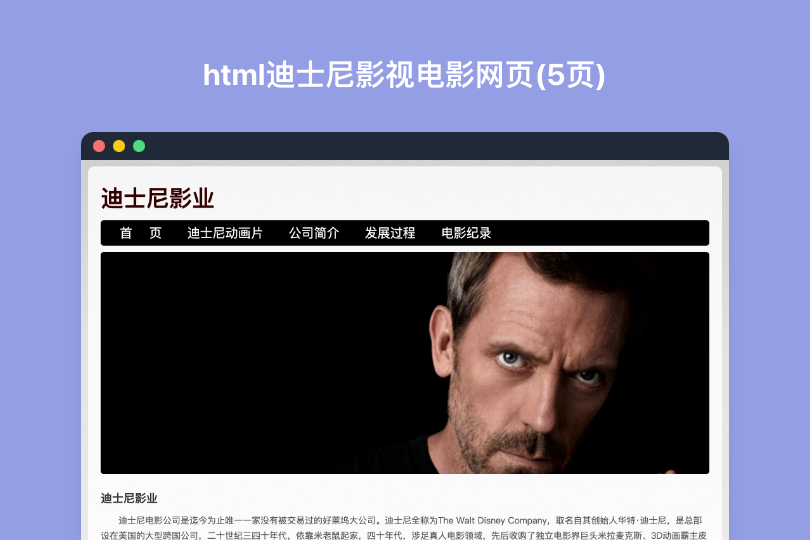Open the 电影纪录 page link
The height and width of the screenshot is (540, 810).
(x=466, y=233)
